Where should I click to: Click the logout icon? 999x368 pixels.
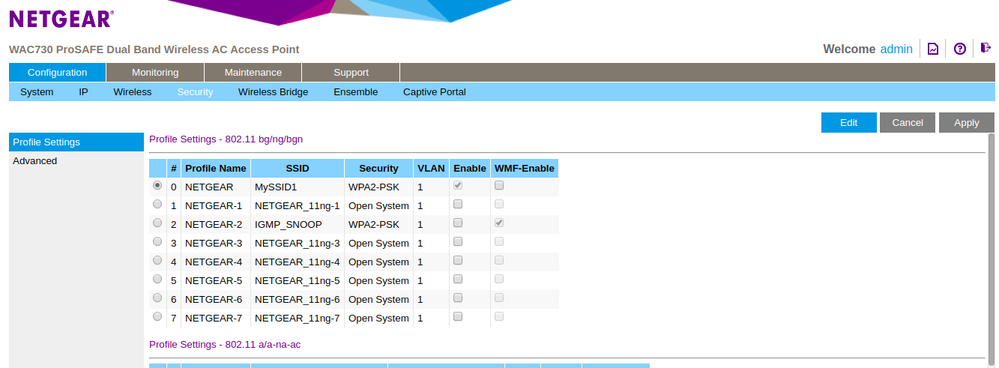tap(986, 48)
